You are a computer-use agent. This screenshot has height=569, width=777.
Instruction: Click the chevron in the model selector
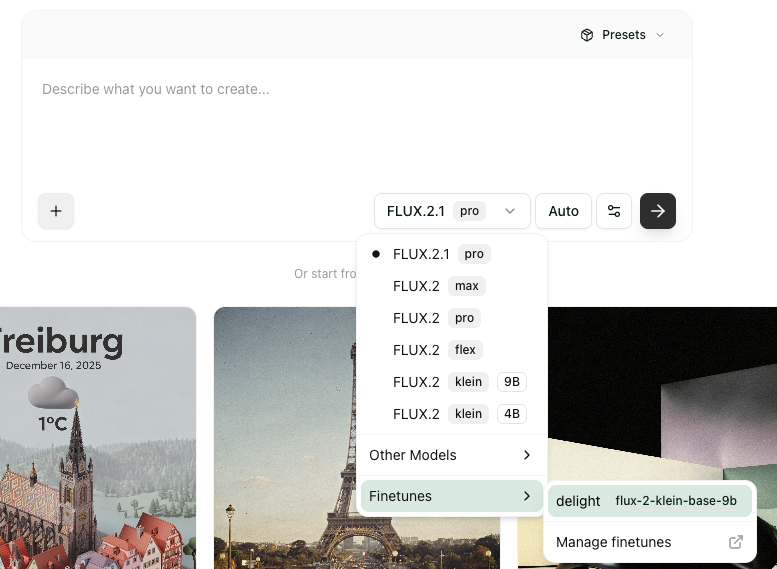pyautogui.click(x=510, y=211)
